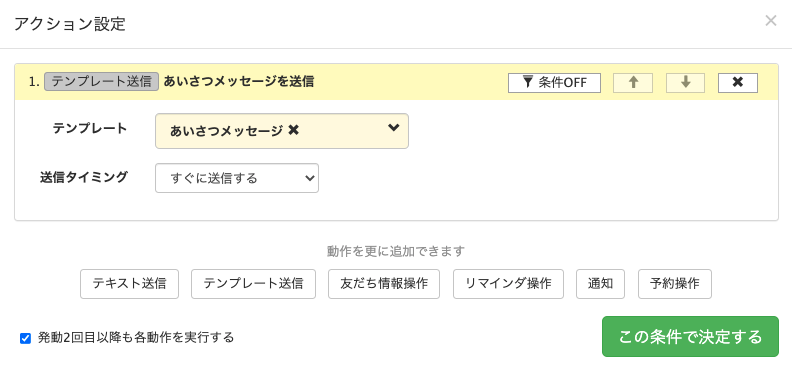The image size is (794, 370).
Task: Click the あいさつメッセージを送信 action header
Action: click(239, 81)
